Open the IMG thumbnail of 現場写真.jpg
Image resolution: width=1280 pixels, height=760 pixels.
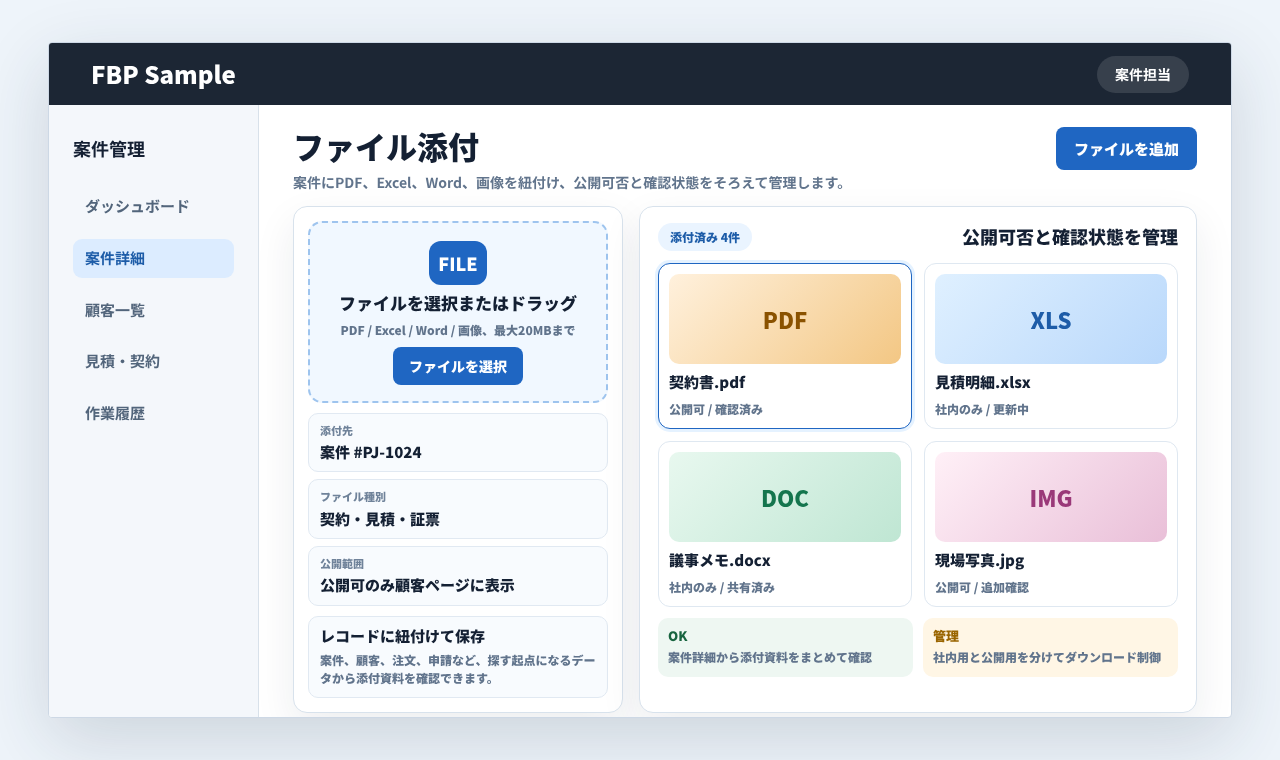[1051, 497]
